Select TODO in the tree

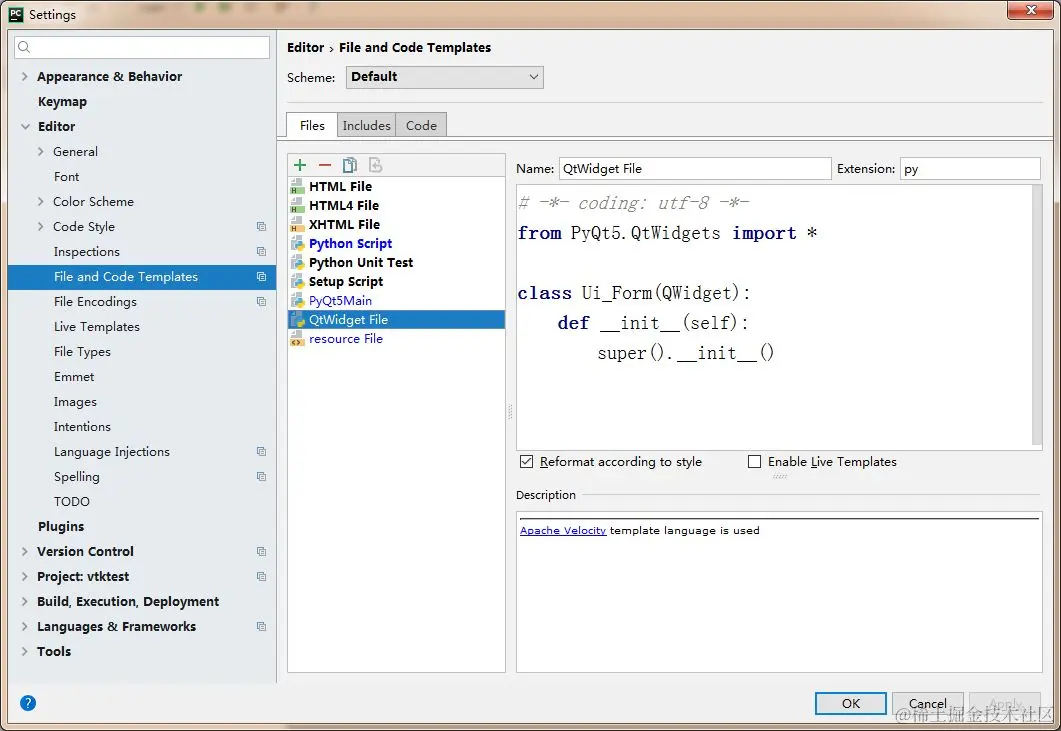(x=72, y=502)
